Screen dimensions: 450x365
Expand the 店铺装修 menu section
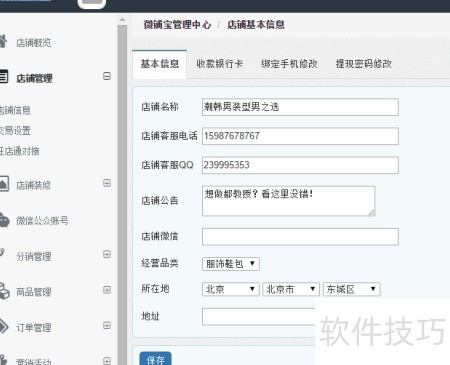coord(107,183)
